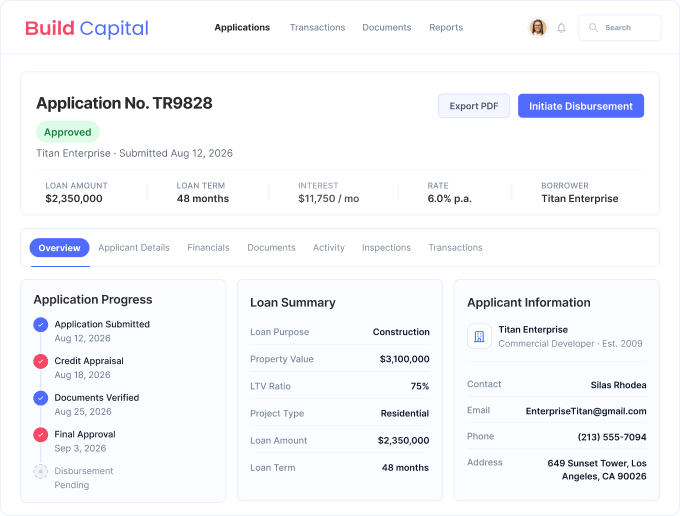
Task: Click the Export PDF button
Action: 474,106
